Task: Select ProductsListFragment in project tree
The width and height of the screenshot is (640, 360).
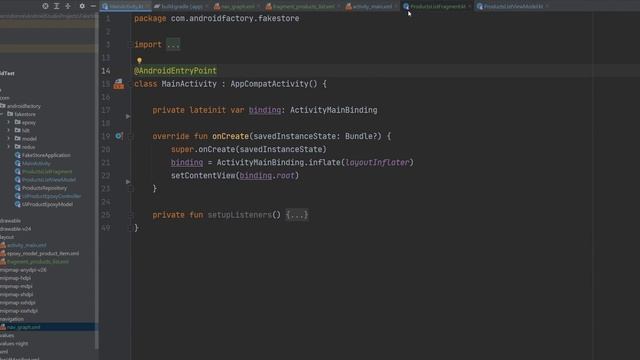Action: click(47, 171)
